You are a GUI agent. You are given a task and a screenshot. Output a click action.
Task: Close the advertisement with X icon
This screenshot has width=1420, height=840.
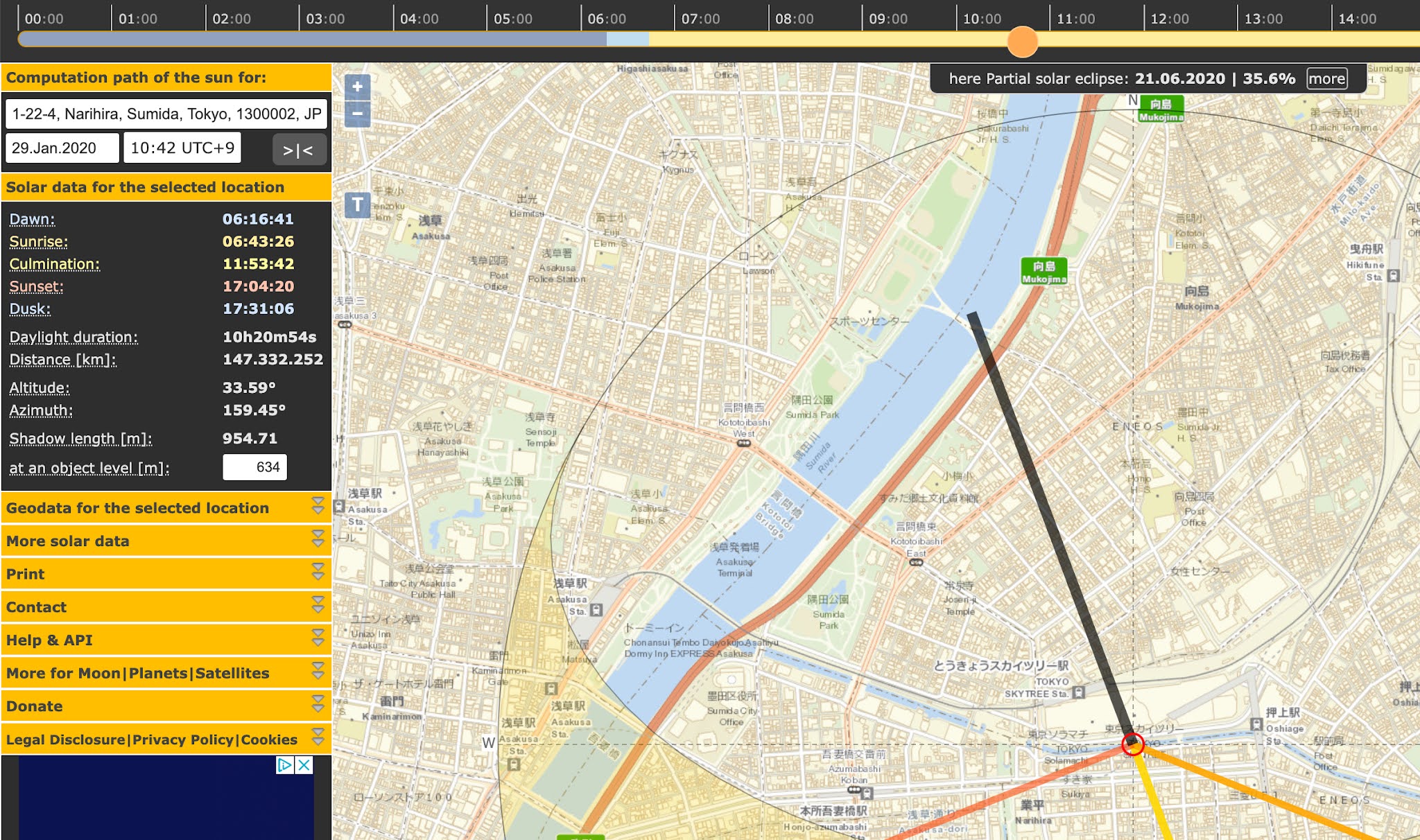click(x=304, y=765)
